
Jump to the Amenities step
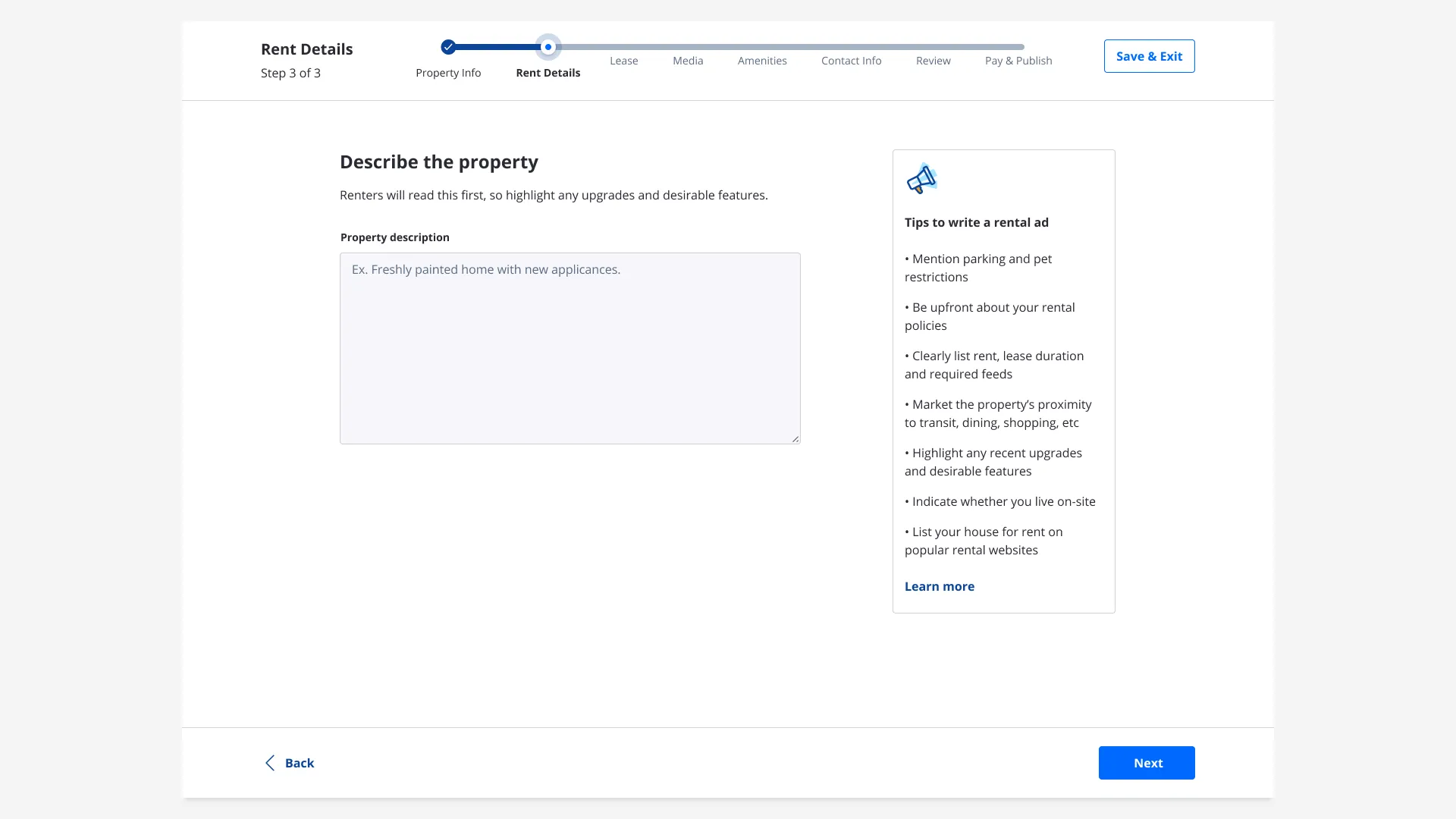pos(762,61)
